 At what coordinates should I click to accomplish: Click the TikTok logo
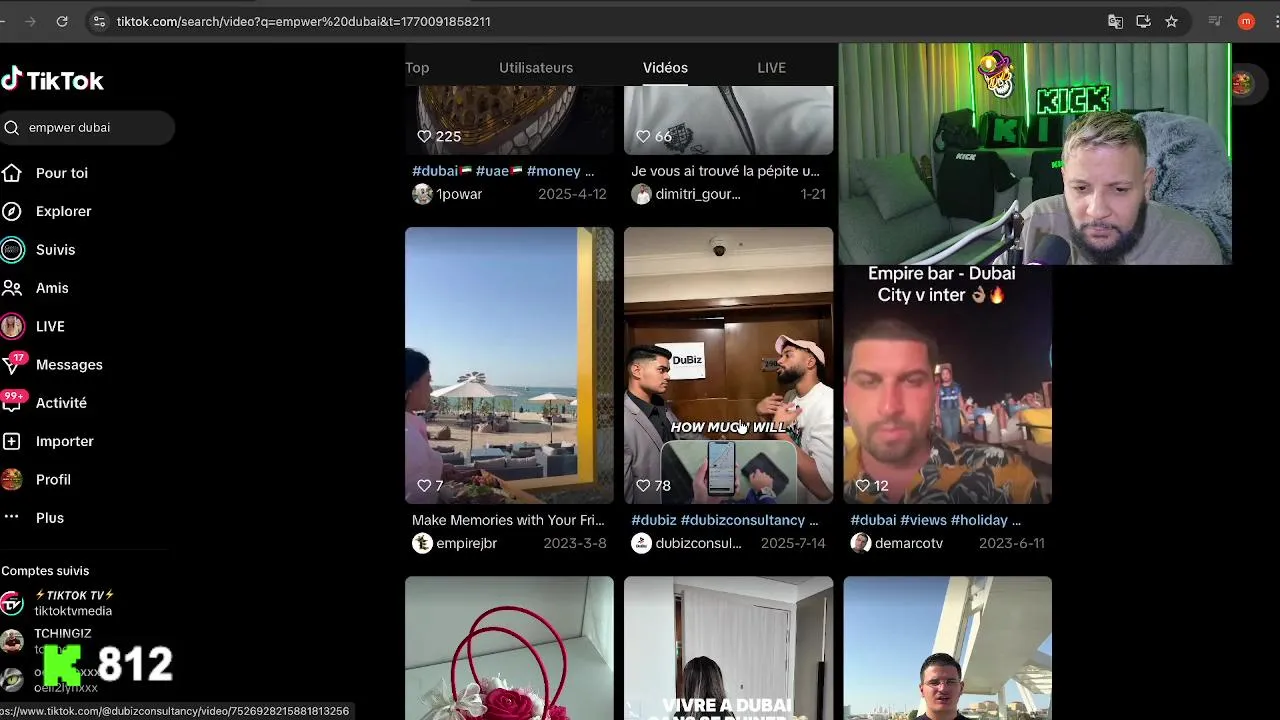tap(52, 80)
